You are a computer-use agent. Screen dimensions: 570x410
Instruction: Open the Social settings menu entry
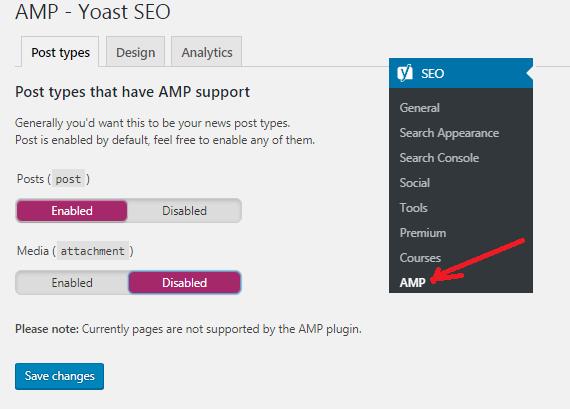pos(415,182)
